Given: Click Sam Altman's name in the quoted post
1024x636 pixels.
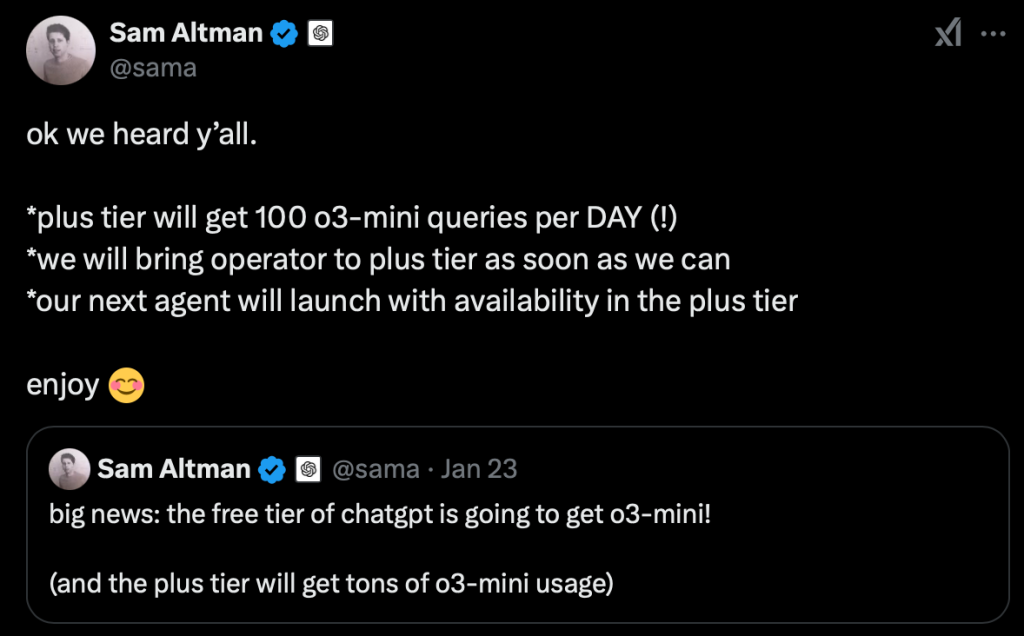Looking at the screenshot, I should click(x=174, y=468).
